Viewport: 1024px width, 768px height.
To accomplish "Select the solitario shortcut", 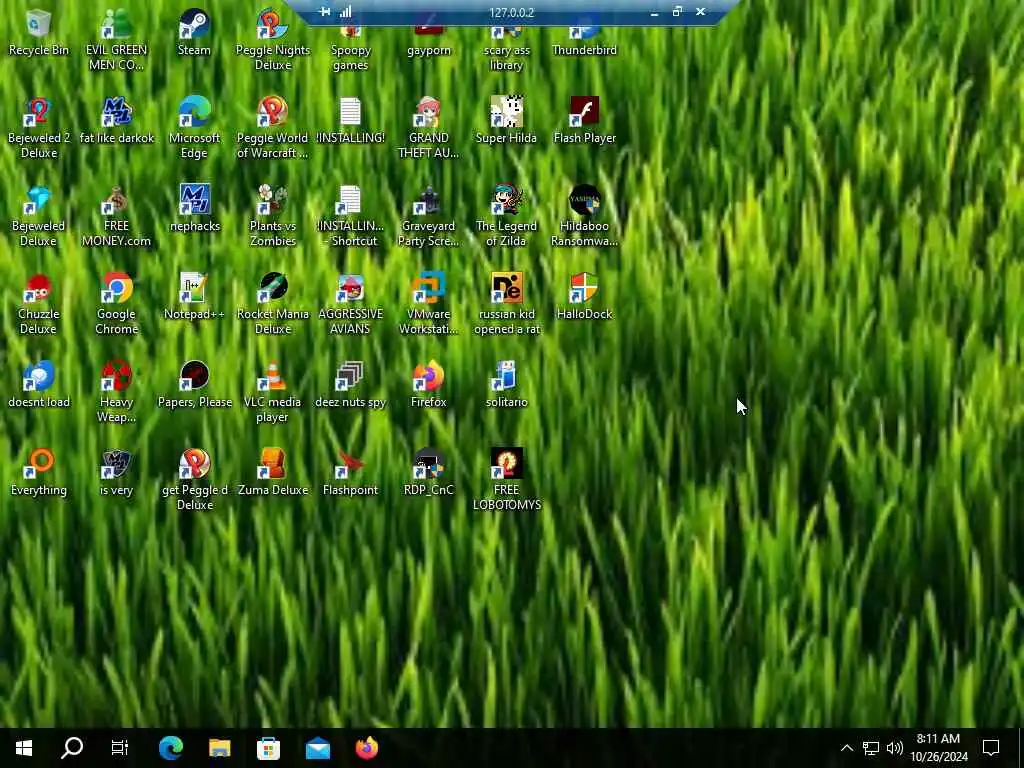I will [x=506, y=385].
